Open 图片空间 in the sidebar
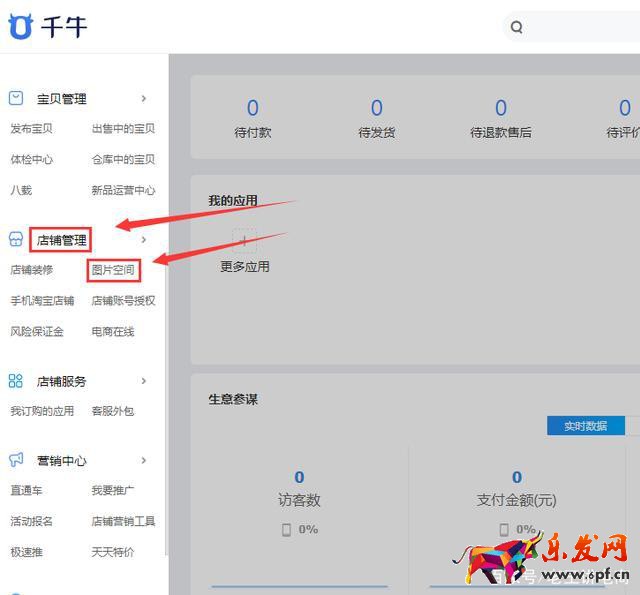Viewport: 640px width, 595px height. 113,270
